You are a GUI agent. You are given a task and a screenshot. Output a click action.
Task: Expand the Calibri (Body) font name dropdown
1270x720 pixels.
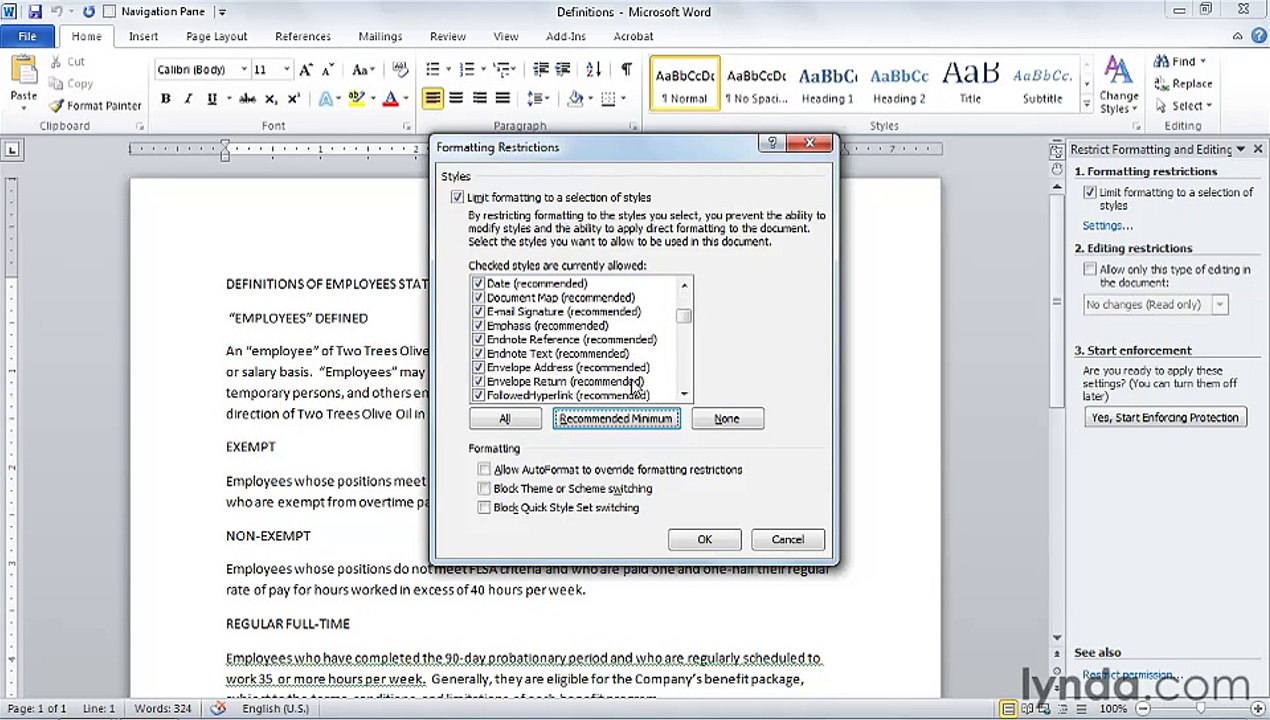click(x=243, y=70)
